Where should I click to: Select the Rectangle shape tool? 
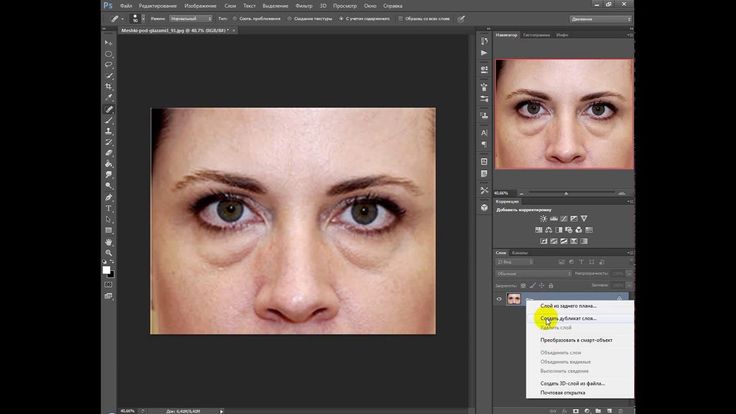[108, 230]
